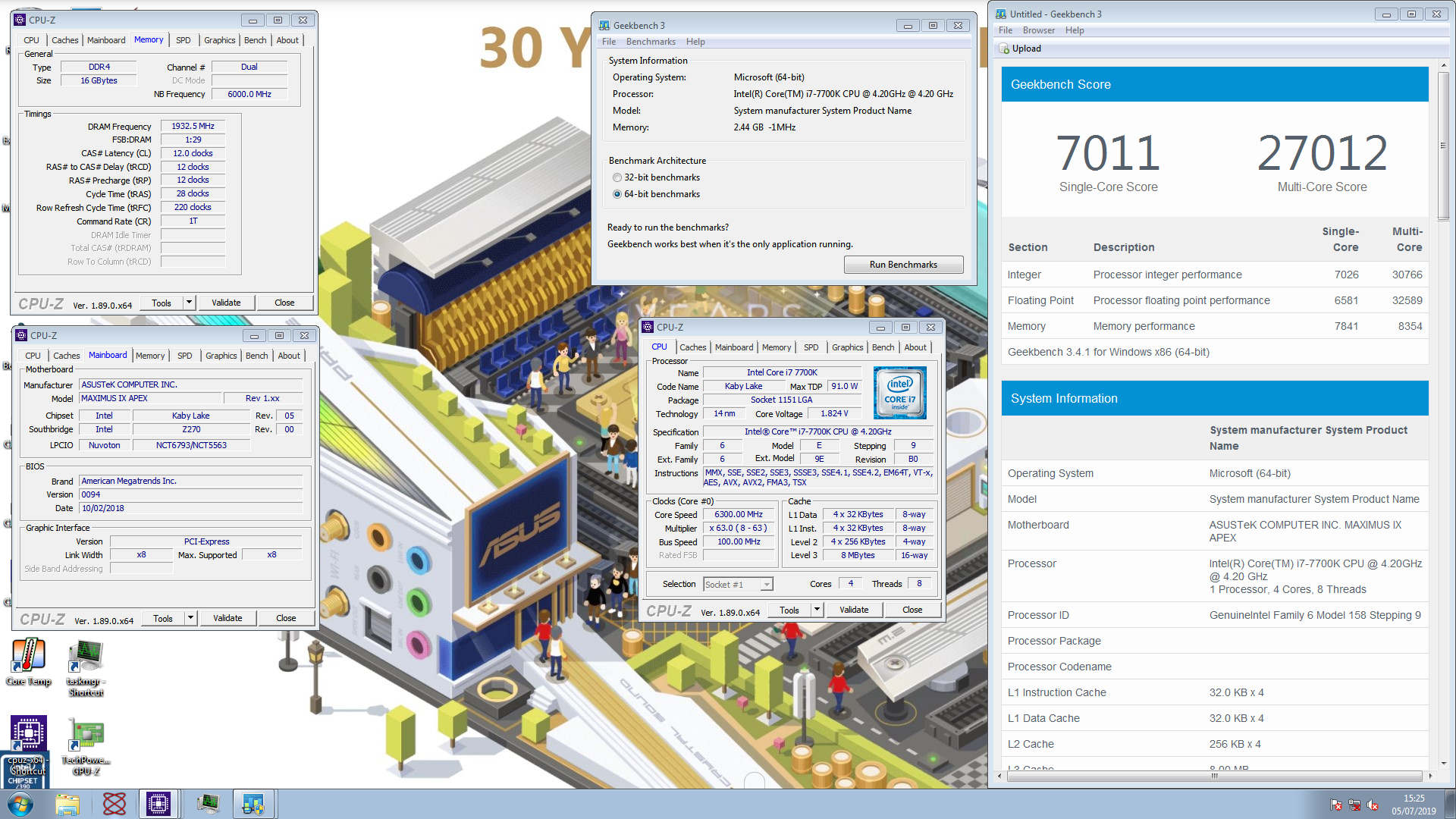Expand Tools dropdown arrow in Memory CPU-Z window
This screenshot has height=819, width=1456.
[x=190, y=303]
